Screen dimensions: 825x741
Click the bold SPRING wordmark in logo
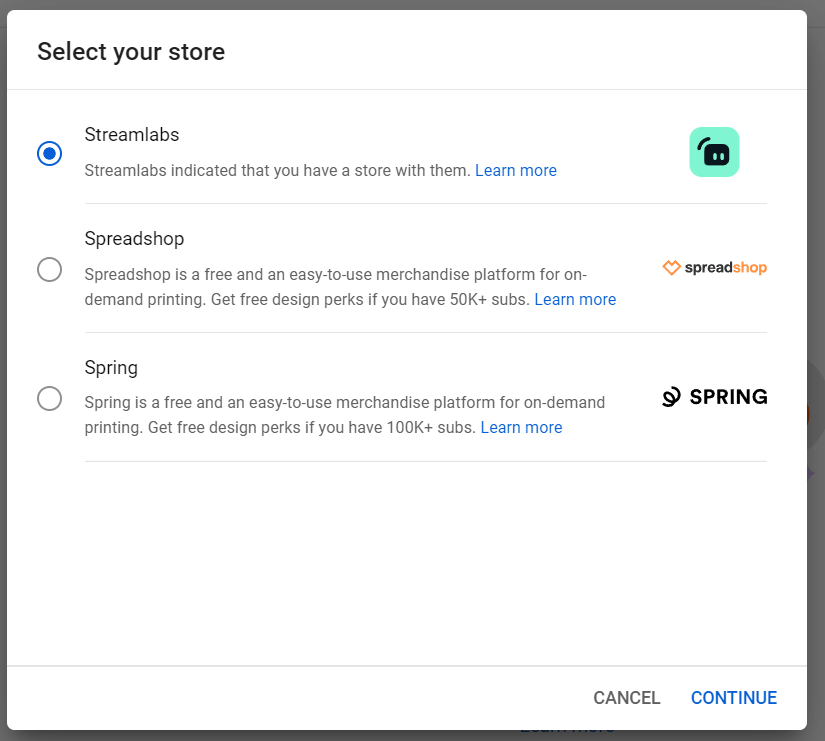pyautogui.click(x=729, y=397)
